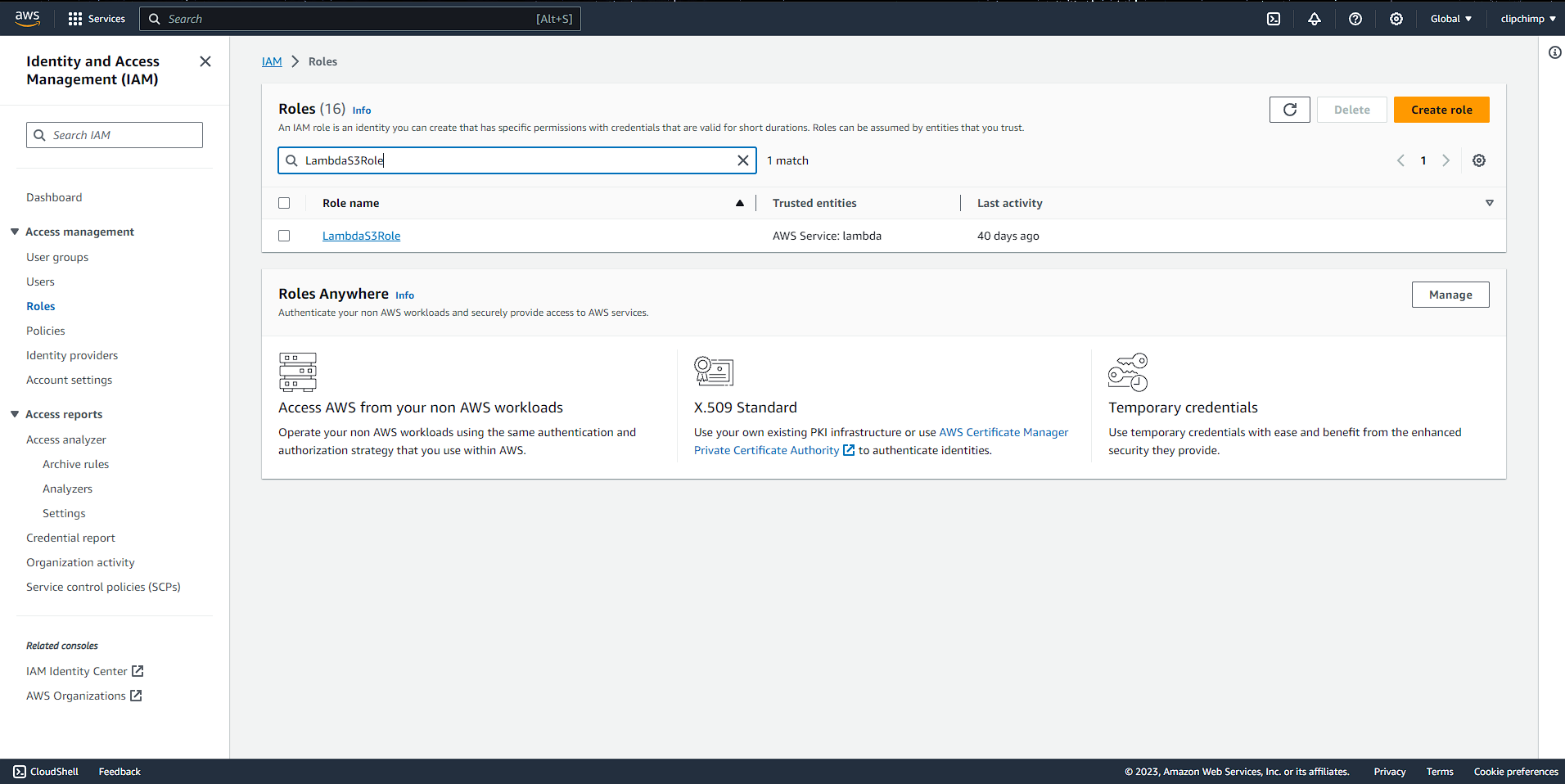Viewport: 1565px width, 784px height.
Task: Click the Role name column header
Action: [x=351, y=203]
